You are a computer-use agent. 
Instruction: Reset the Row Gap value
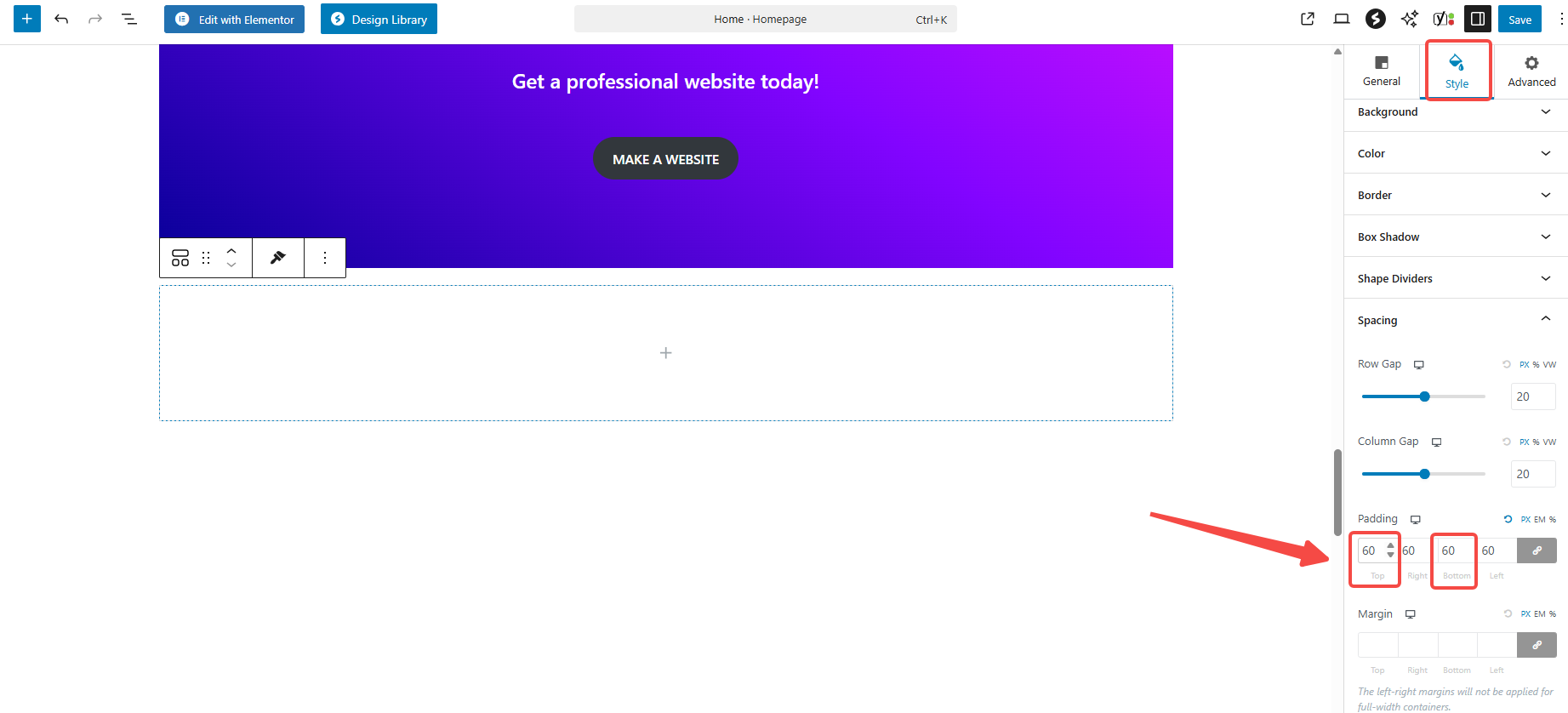(1507, 364)
